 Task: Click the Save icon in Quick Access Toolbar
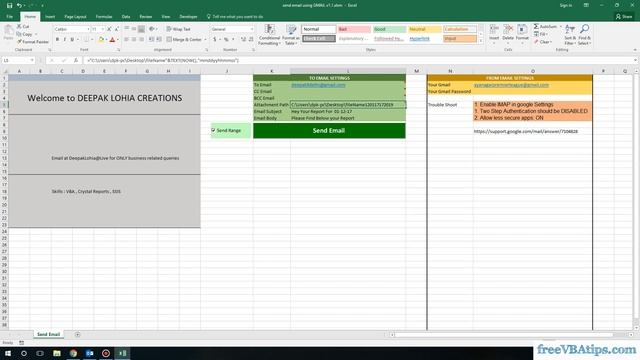pyautogui.click(x=9, y=5)
